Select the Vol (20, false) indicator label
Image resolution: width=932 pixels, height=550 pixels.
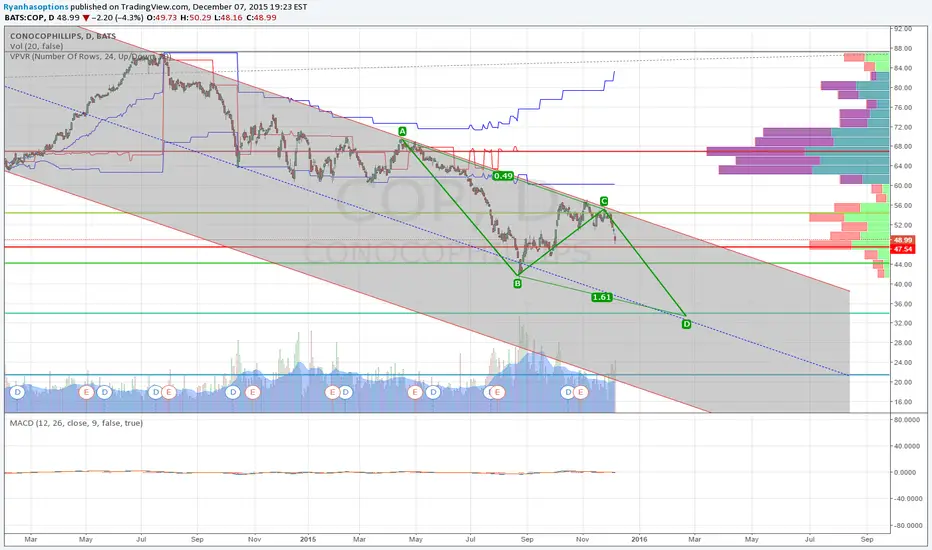click(36, 46)
